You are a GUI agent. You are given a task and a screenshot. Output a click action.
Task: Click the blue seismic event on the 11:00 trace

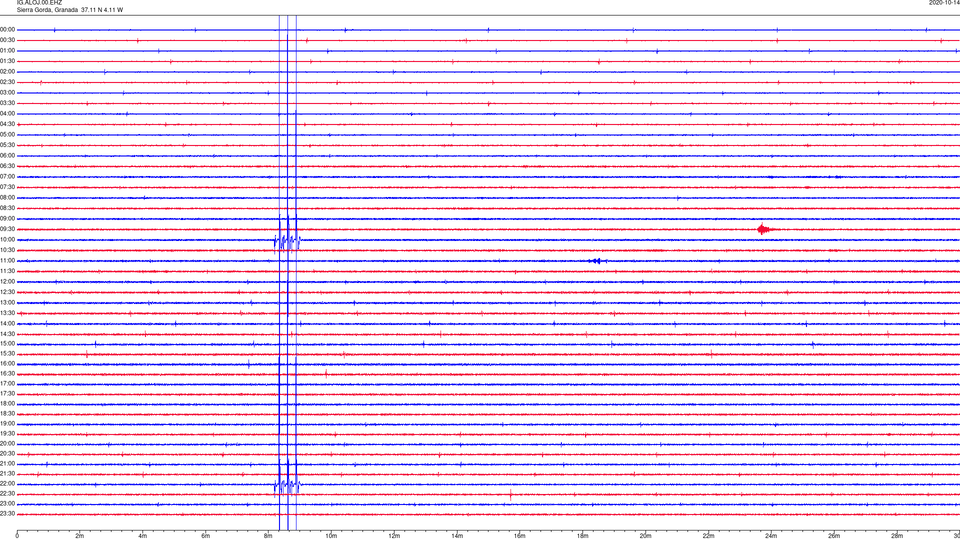597,261
